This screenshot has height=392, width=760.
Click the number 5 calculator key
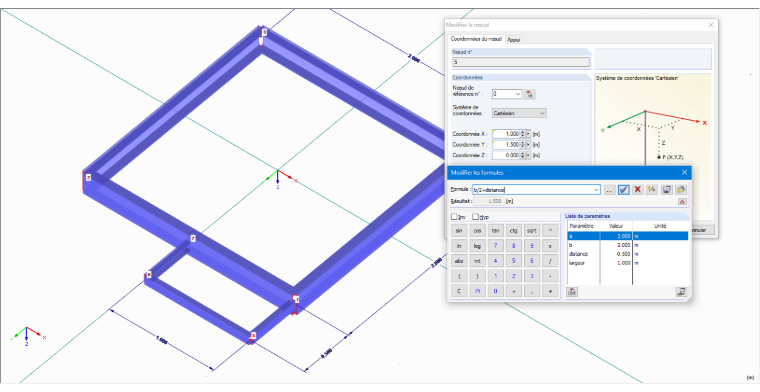pyautogui.click(x=513, y=261)
